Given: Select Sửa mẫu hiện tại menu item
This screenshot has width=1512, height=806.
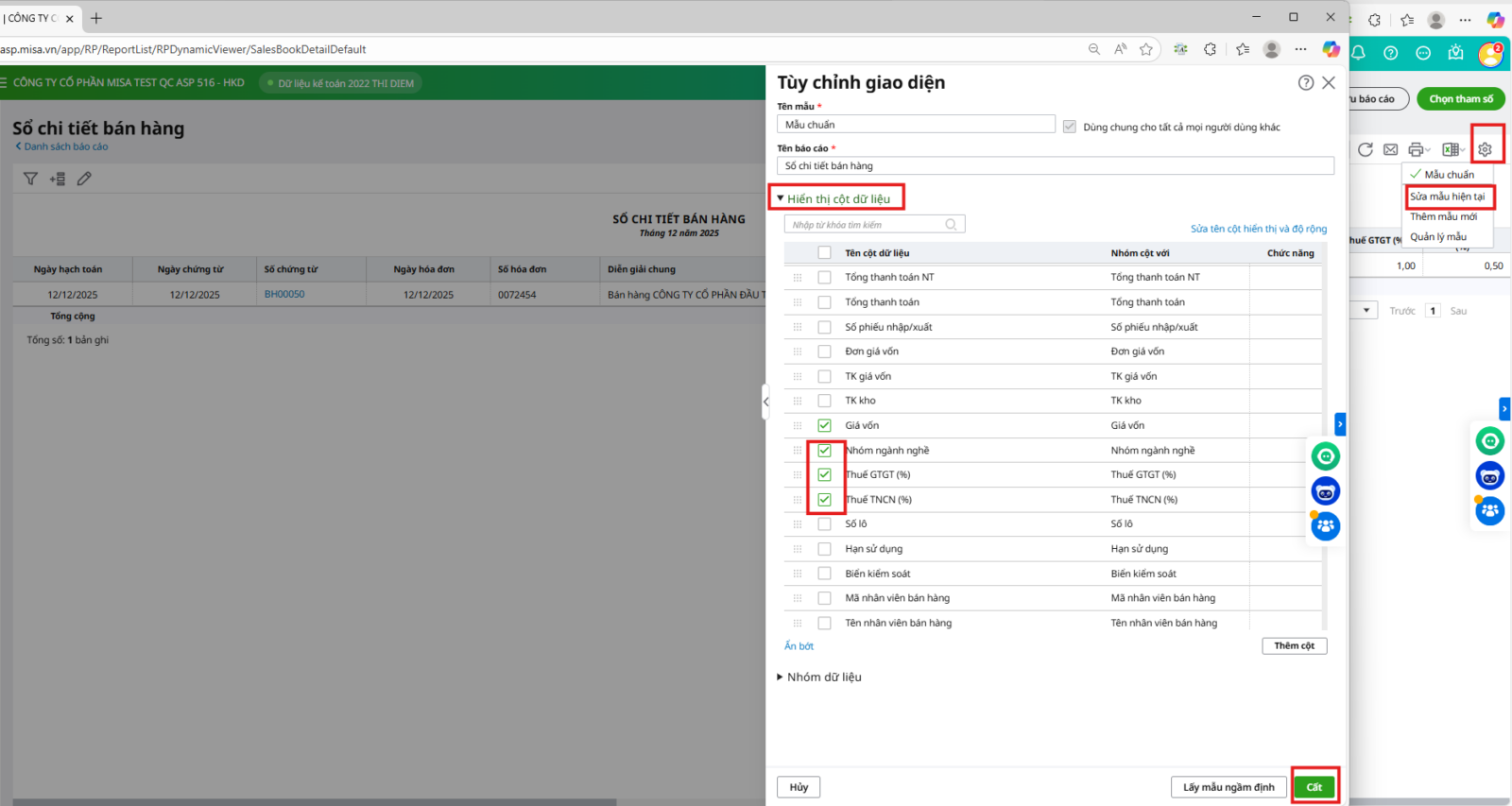Looking at the screenshot, I should pyautogui.click(x=1447, y=197).
